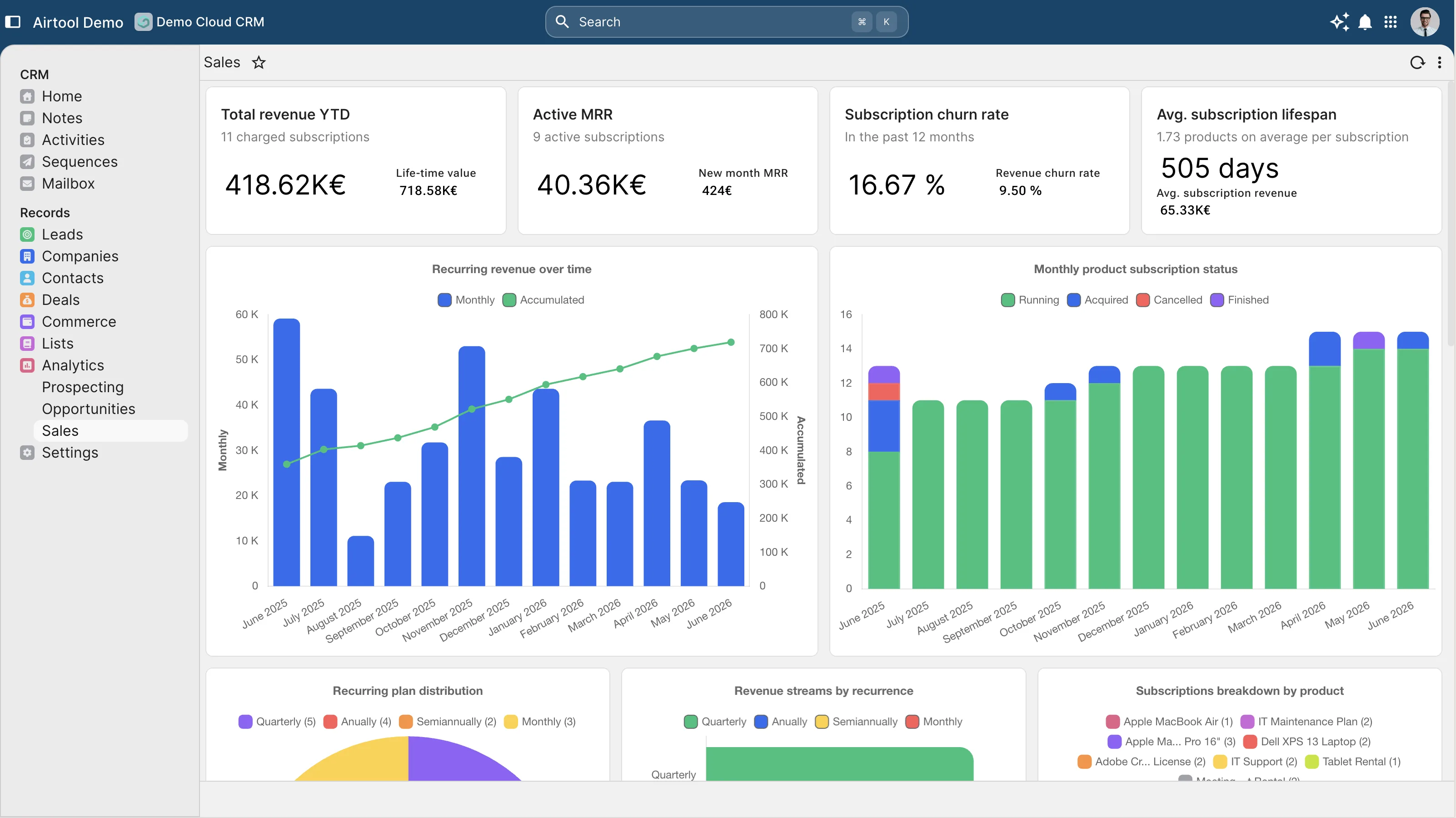Click the Settings gear icon
The image size is (1456, 818).
tap(27, 453)
